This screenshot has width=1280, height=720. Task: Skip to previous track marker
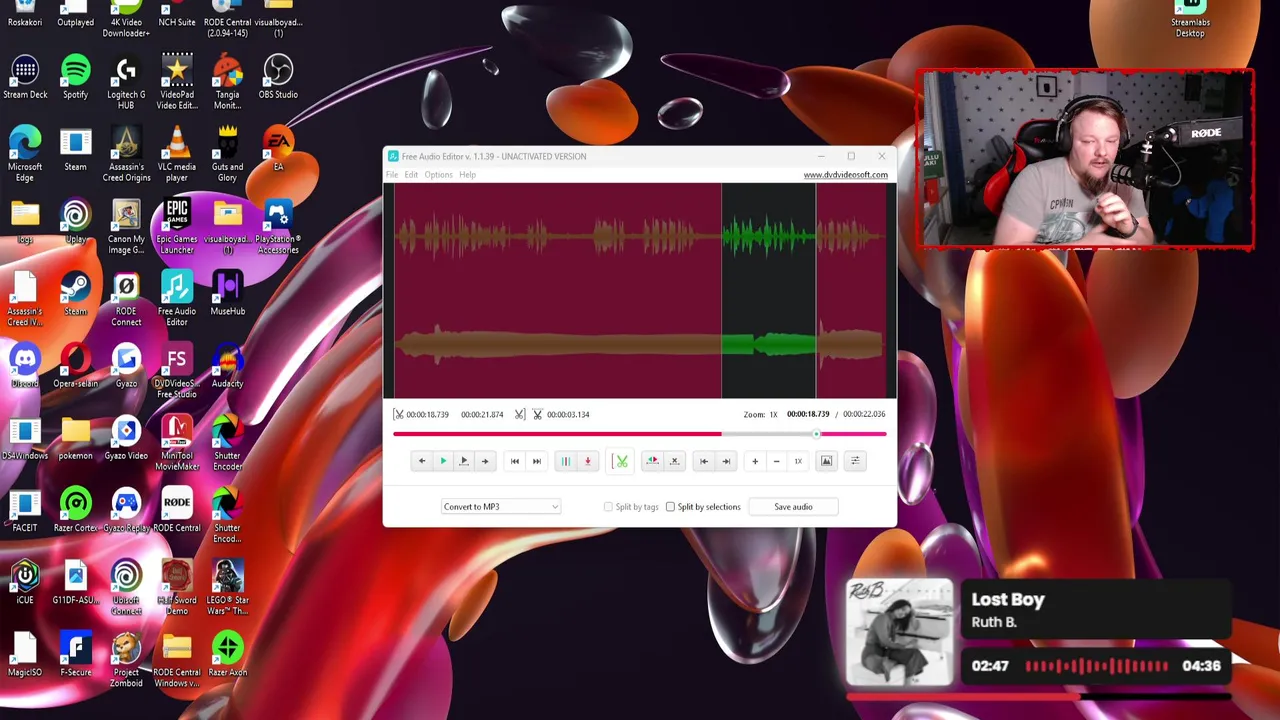515,461
